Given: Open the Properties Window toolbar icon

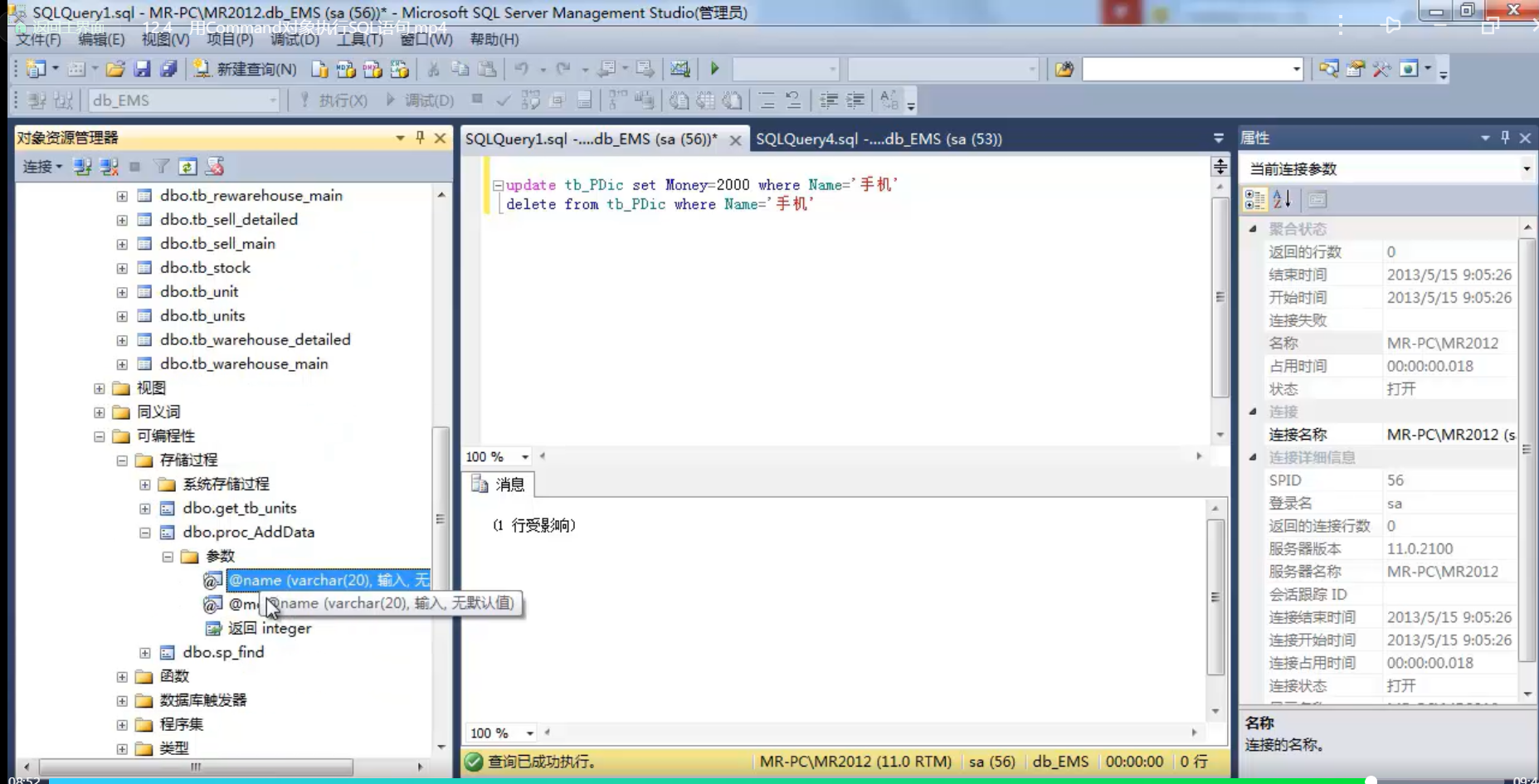Looking at the screenshot, I should pos(1356,69).
